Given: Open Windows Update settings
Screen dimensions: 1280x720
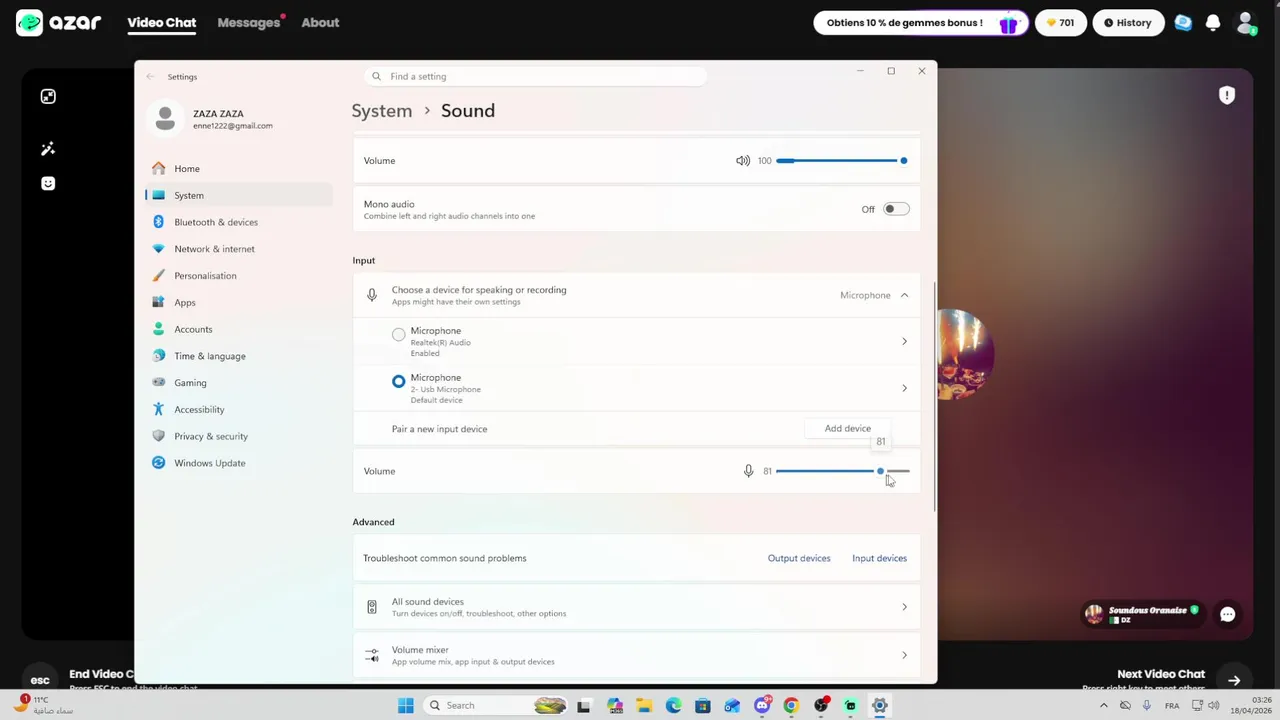Looking at the screenshot, I should [238, 463].
